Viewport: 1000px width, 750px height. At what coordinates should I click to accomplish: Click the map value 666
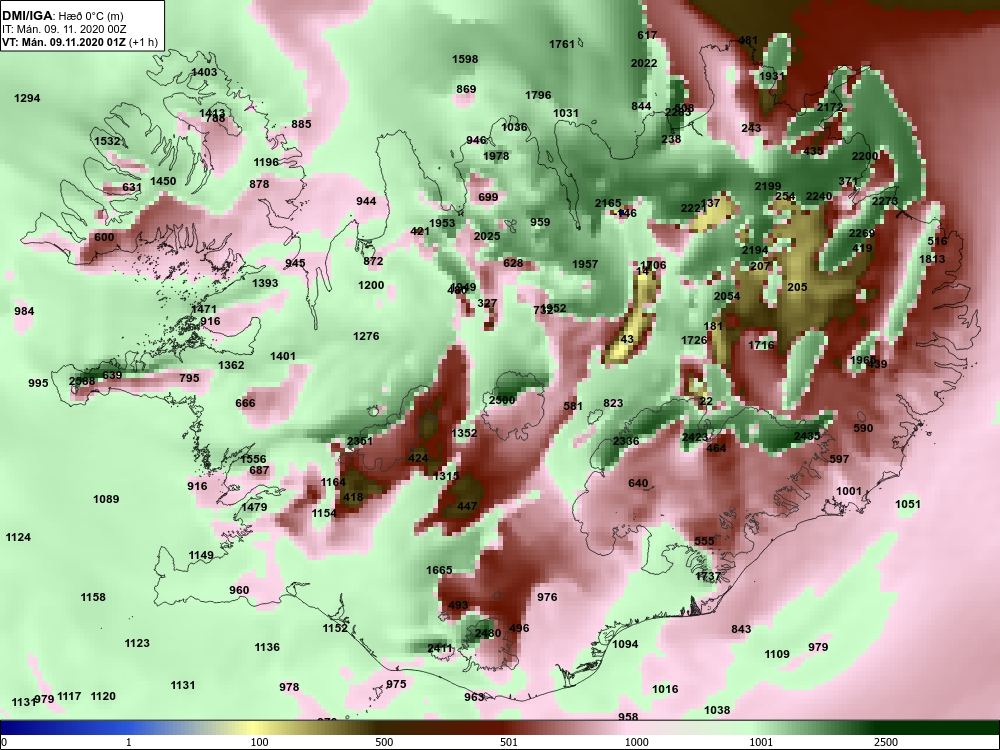click(245, 403)
